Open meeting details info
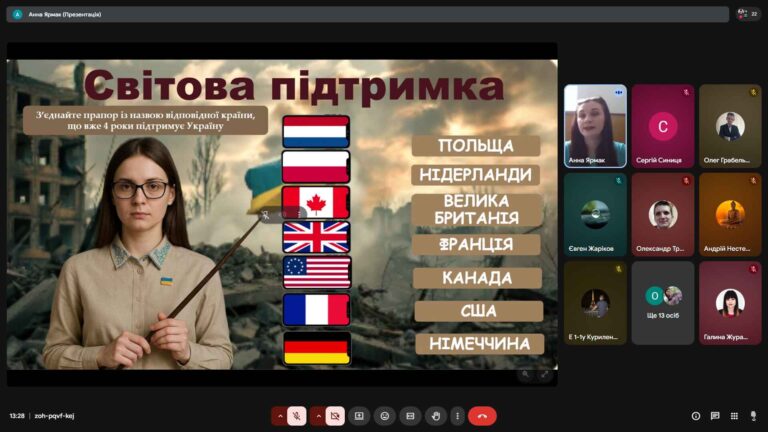Image resolution: width=768 pixels, height=432 pixels. 696,416
